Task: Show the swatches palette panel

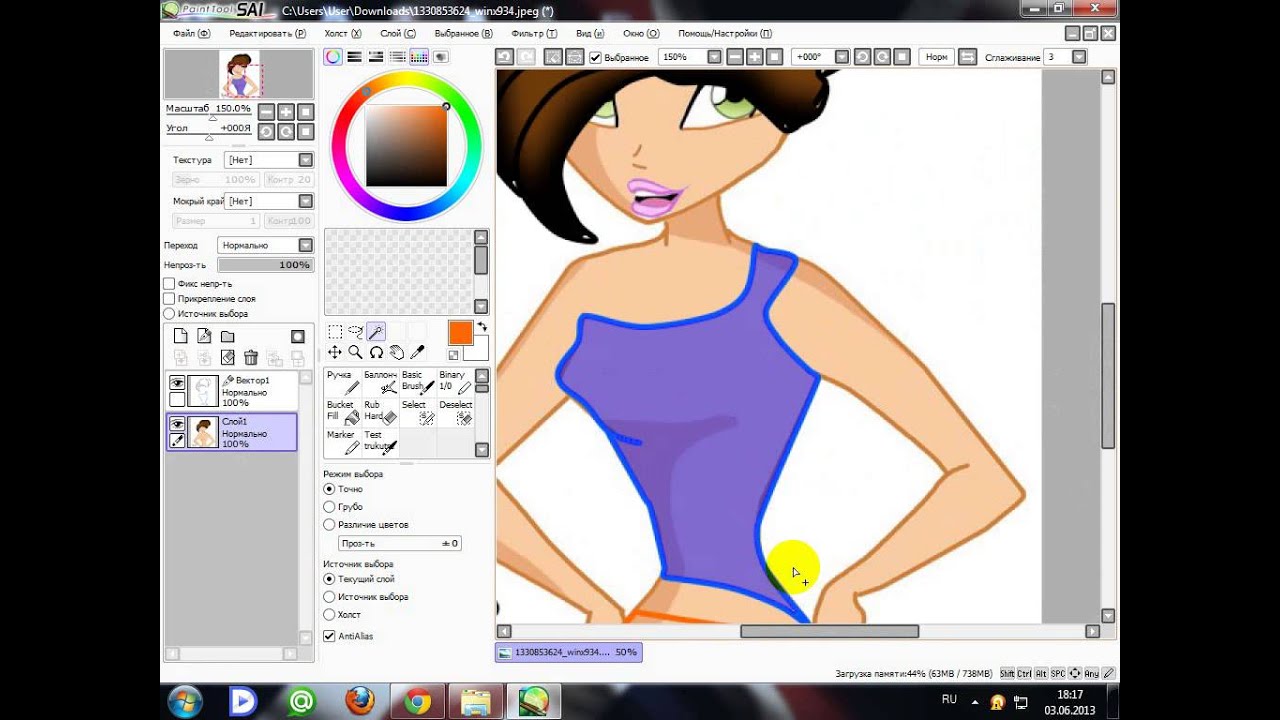Action: pos(419,57)
